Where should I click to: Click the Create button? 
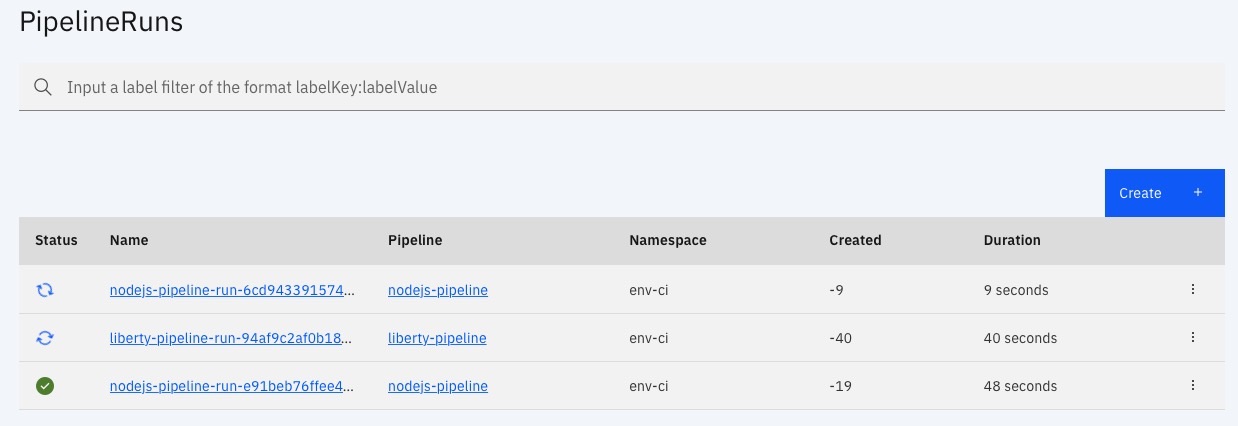pyautogui.click(x=1165, y=193)
